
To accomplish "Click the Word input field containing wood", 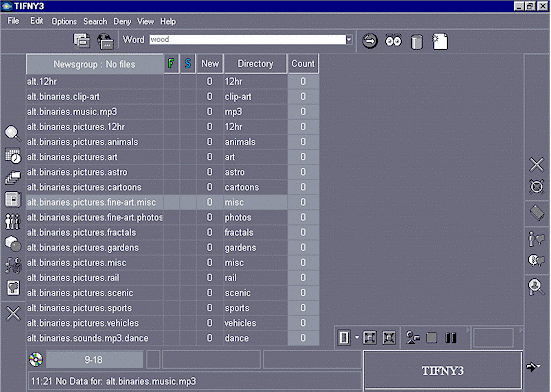I will 247,40.
